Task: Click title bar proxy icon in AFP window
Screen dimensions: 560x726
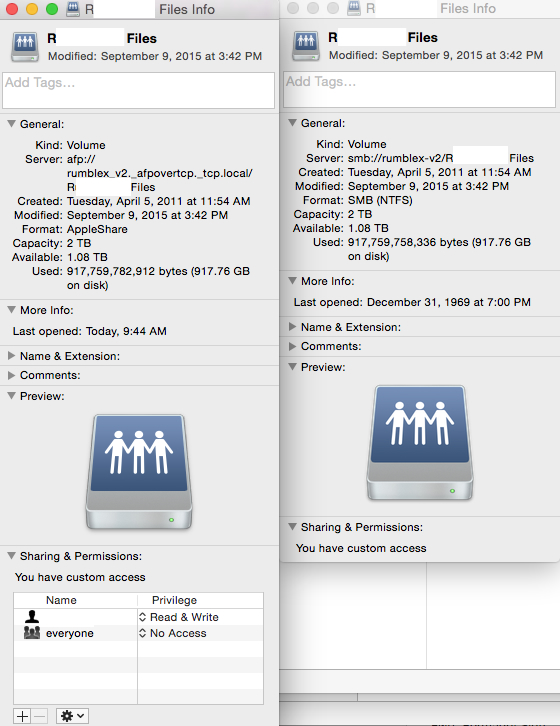Action: (73, 9)
